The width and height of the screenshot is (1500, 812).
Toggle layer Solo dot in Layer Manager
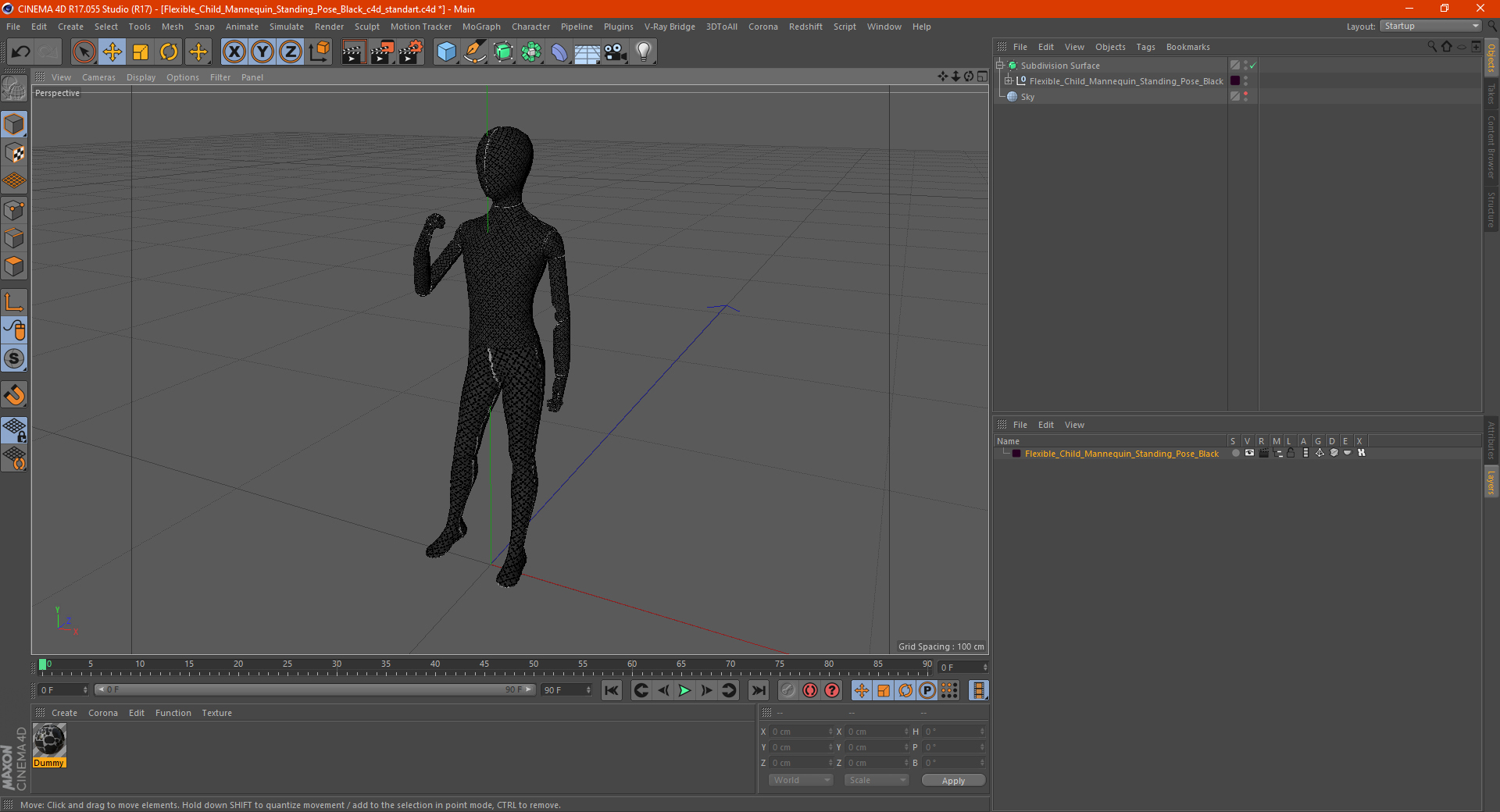(1234, 454)
